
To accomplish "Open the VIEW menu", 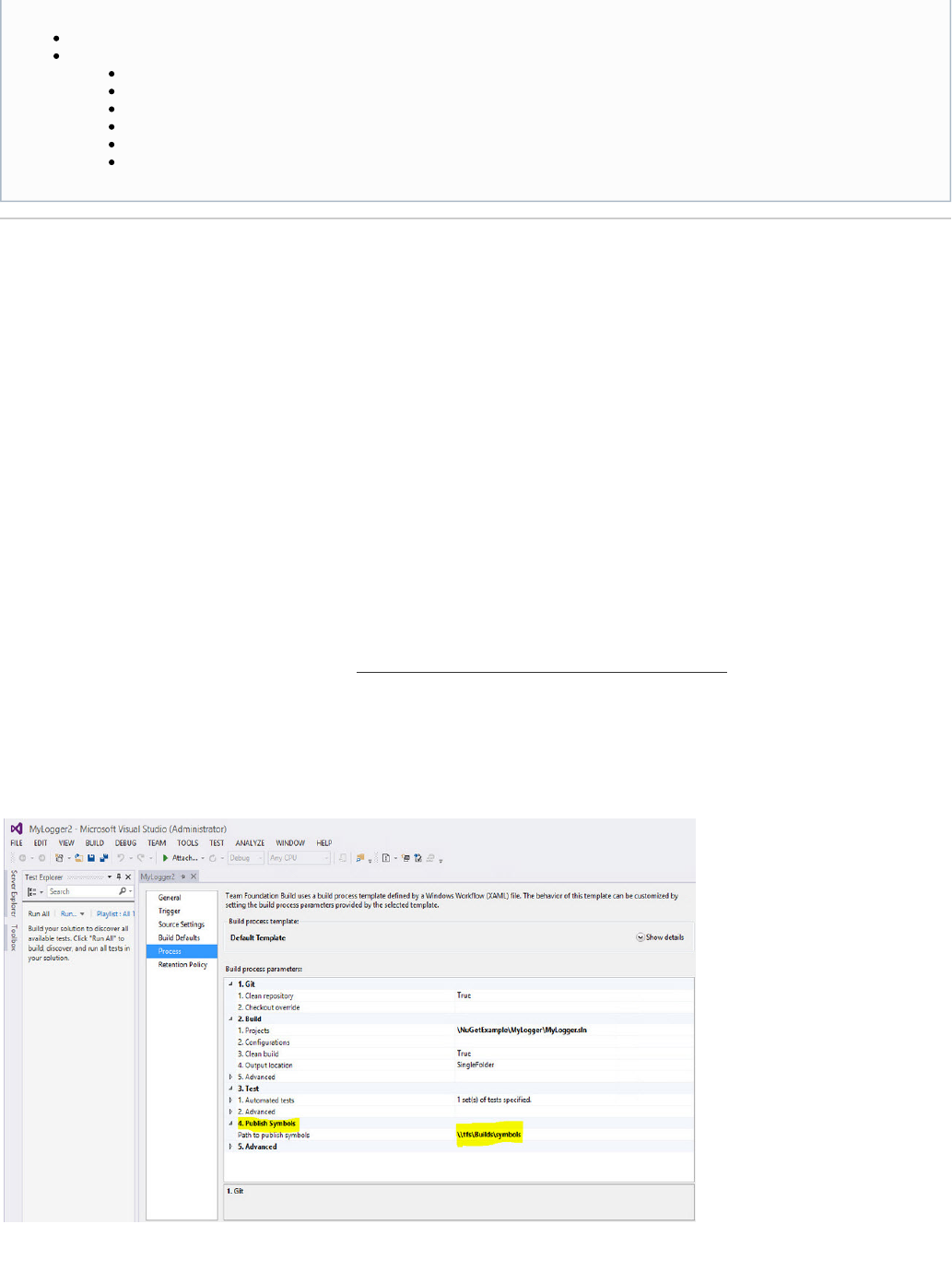I will pos(66,842).
